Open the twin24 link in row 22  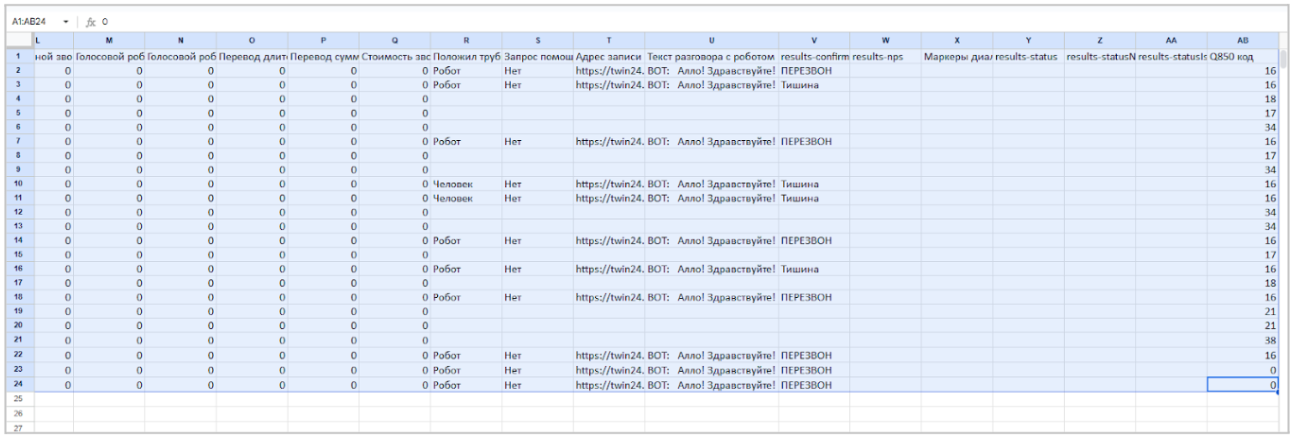608,355
